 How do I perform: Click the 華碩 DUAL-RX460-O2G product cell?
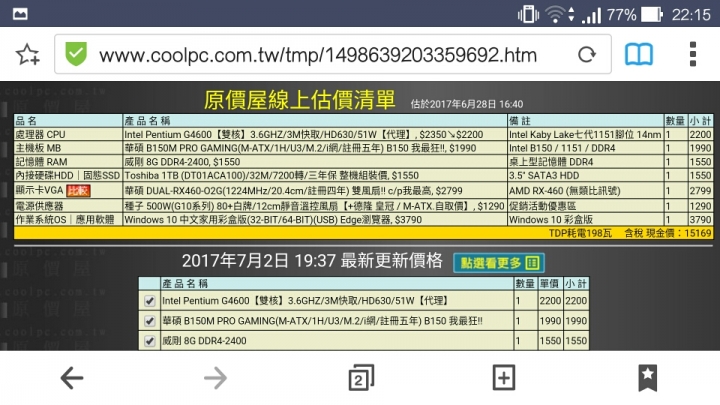[315, 191]
